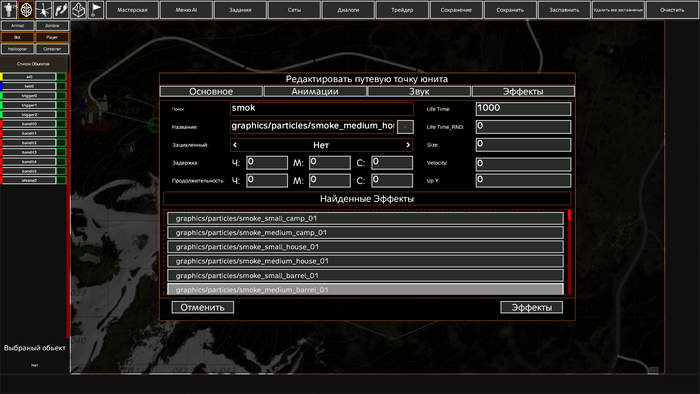Click the Задержка minutes field
Viewport: 700px width, 394px height.
(330, 162)
